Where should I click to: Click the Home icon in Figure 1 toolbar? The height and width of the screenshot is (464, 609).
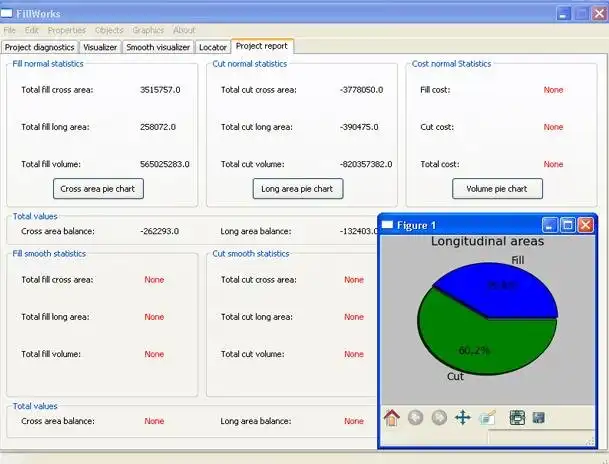[x=392, y=418]
